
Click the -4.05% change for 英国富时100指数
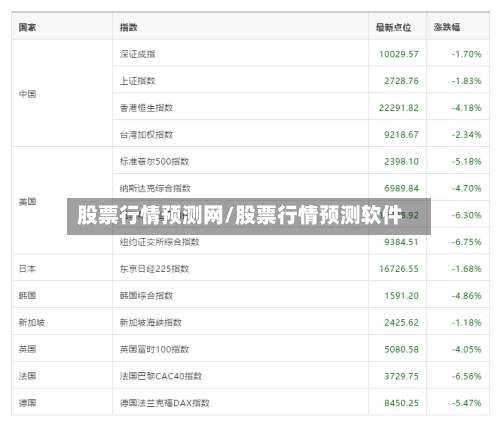click(467, 349)
